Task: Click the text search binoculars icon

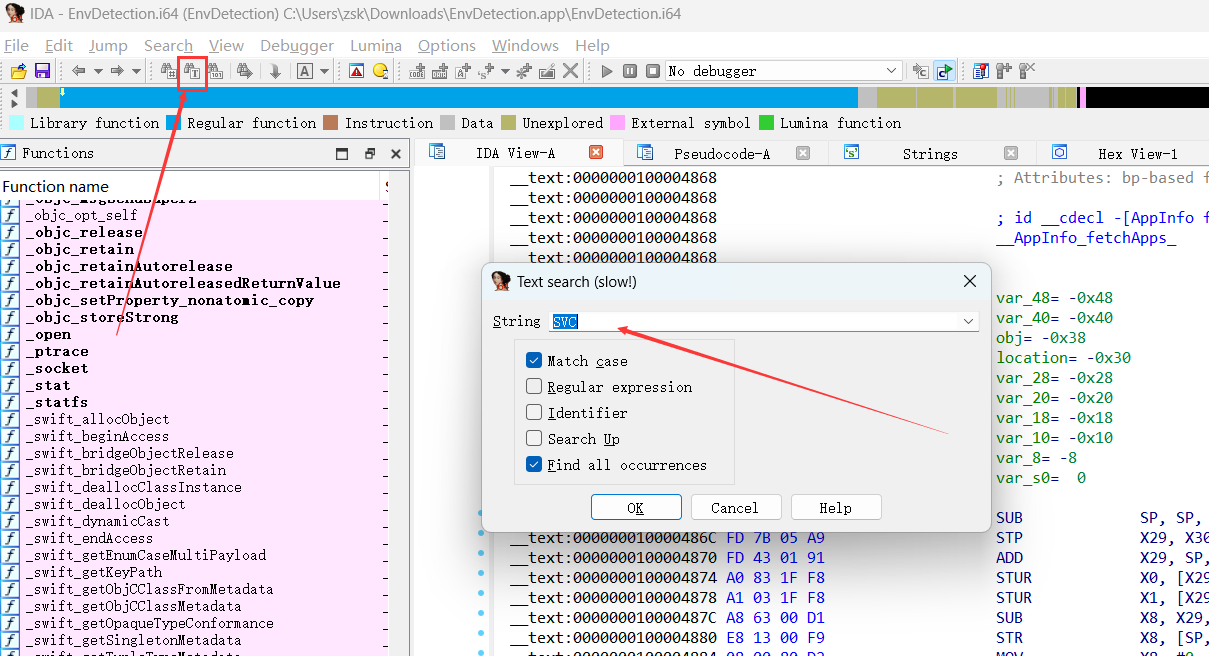Action: 192,71
